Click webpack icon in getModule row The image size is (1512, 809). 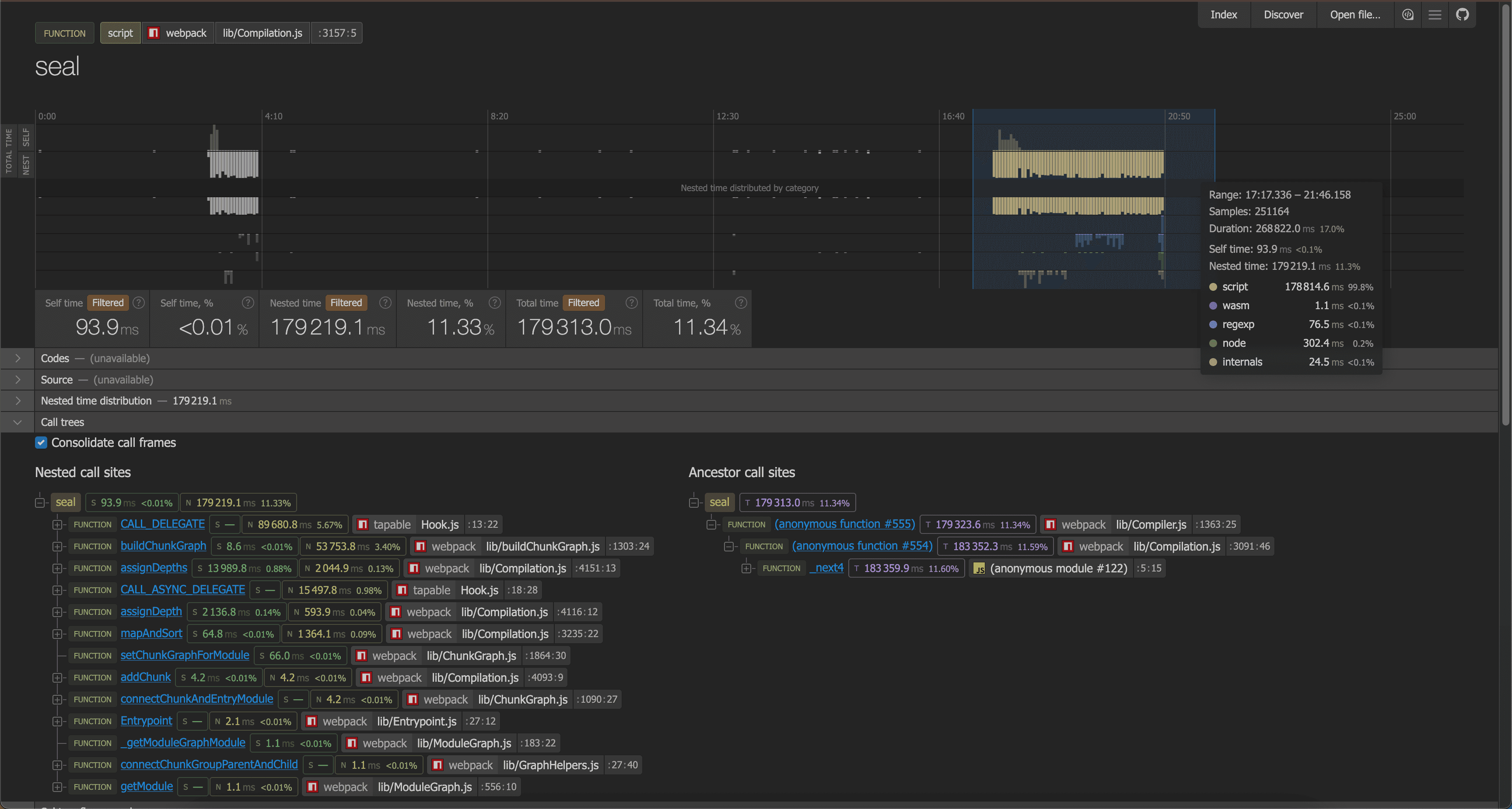[x=313, y=787]
